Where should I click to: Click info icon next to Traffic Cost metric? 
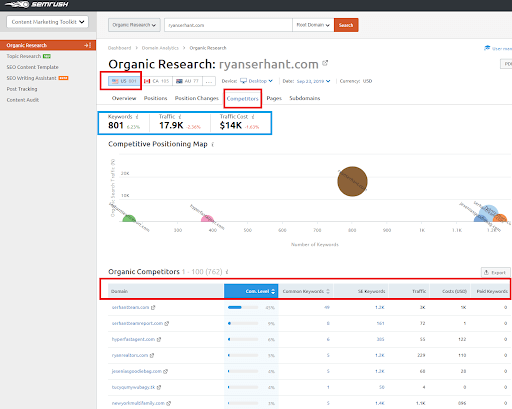(x=253, y=117)
